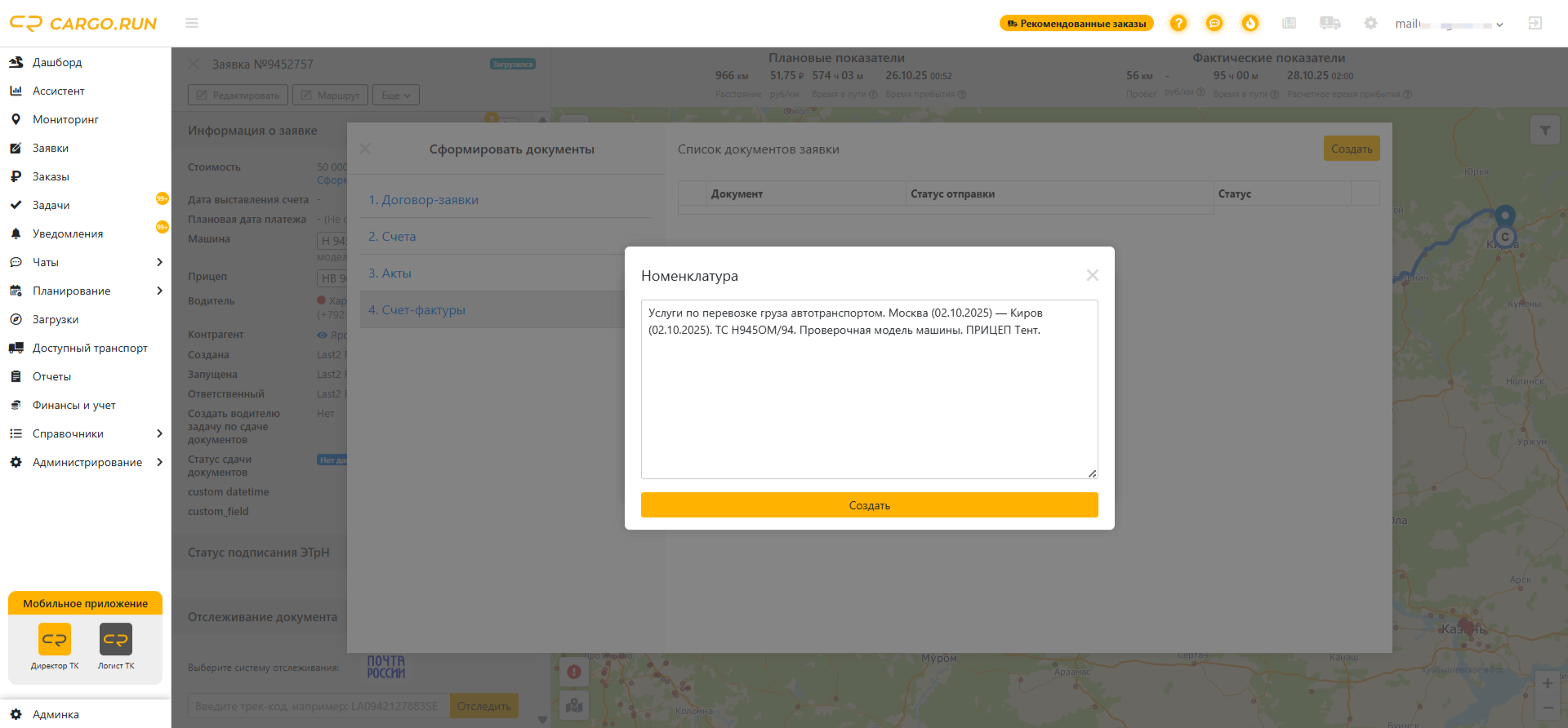Image resolution: width=1568 pixels, height=728 pixels.
Task: Click the Документ column header
Action: tap(806, 193)
